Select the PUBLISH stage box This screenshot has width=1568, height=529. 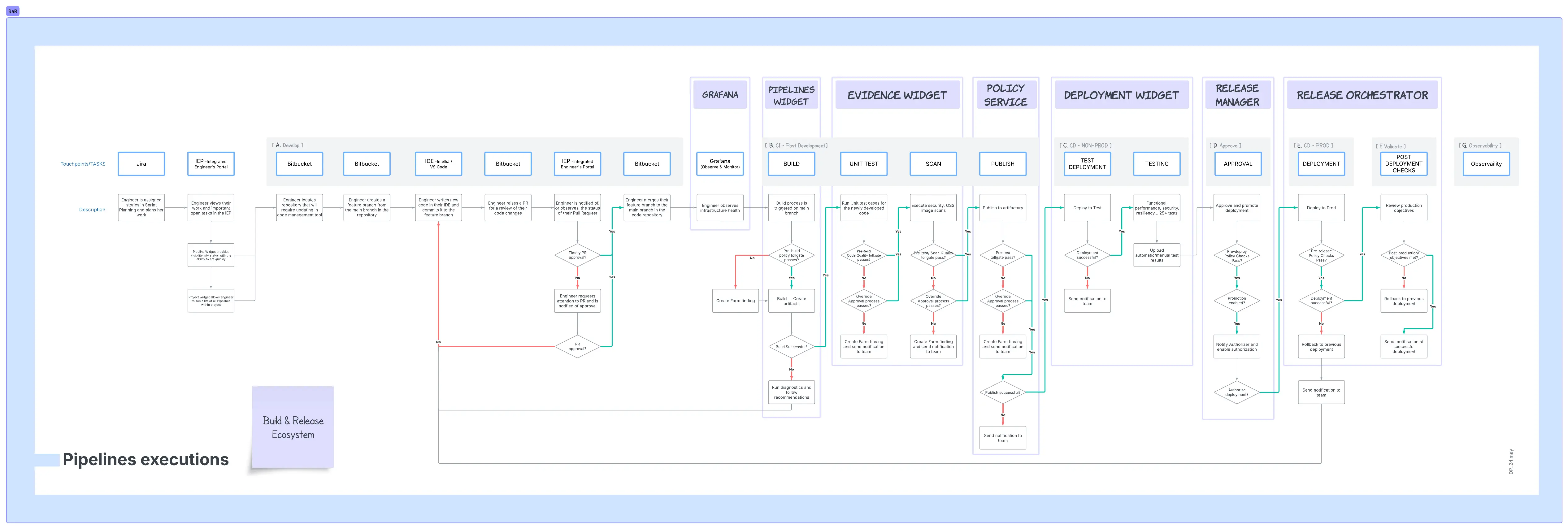[1002, 164]
